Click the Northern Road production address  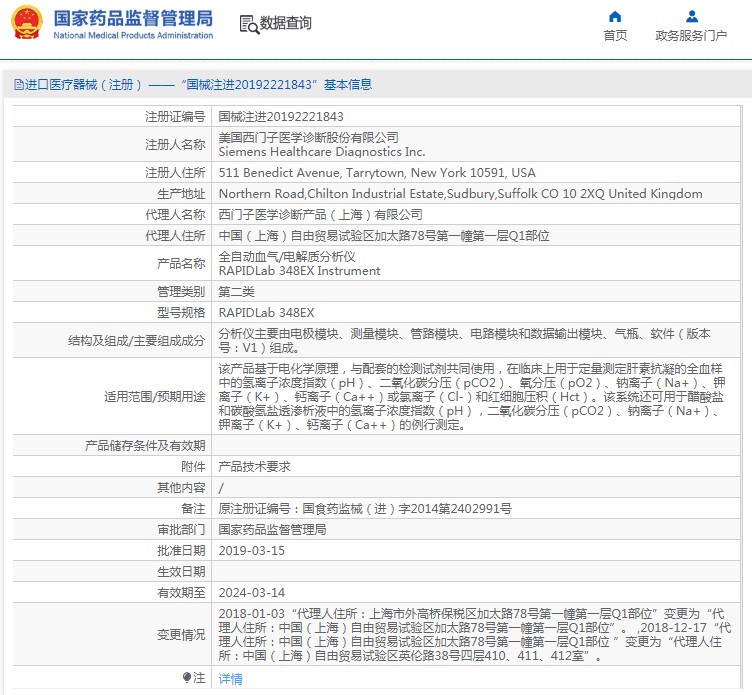point(460,194)
